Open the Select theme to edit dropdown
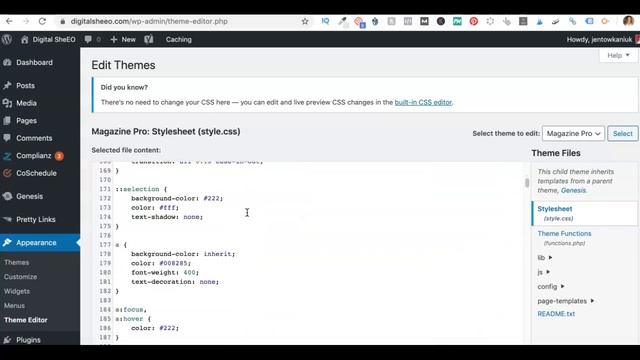 [x=573, y=133]
